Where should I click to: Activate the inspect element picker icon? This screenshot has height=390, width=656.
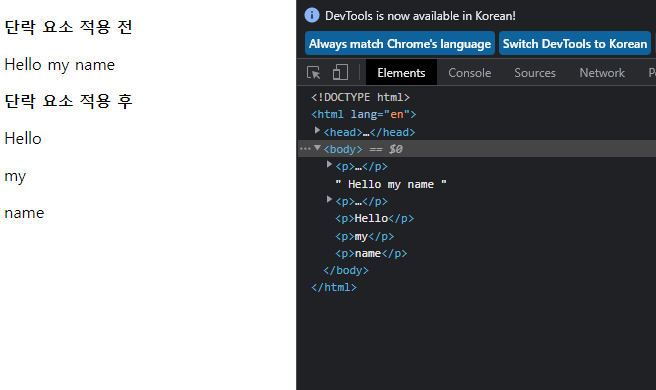tap(313, 73)
